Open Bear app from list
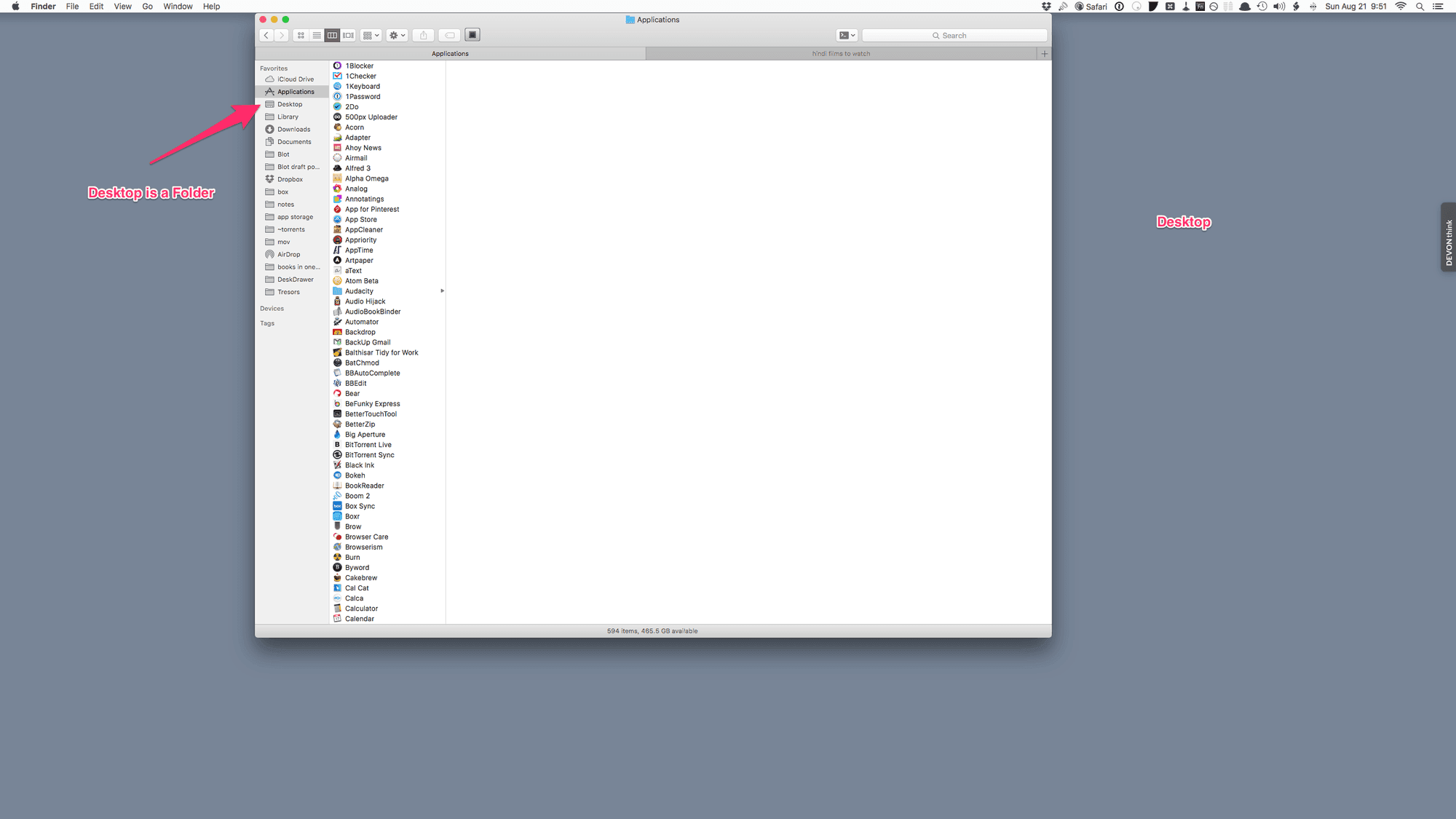 352,393
